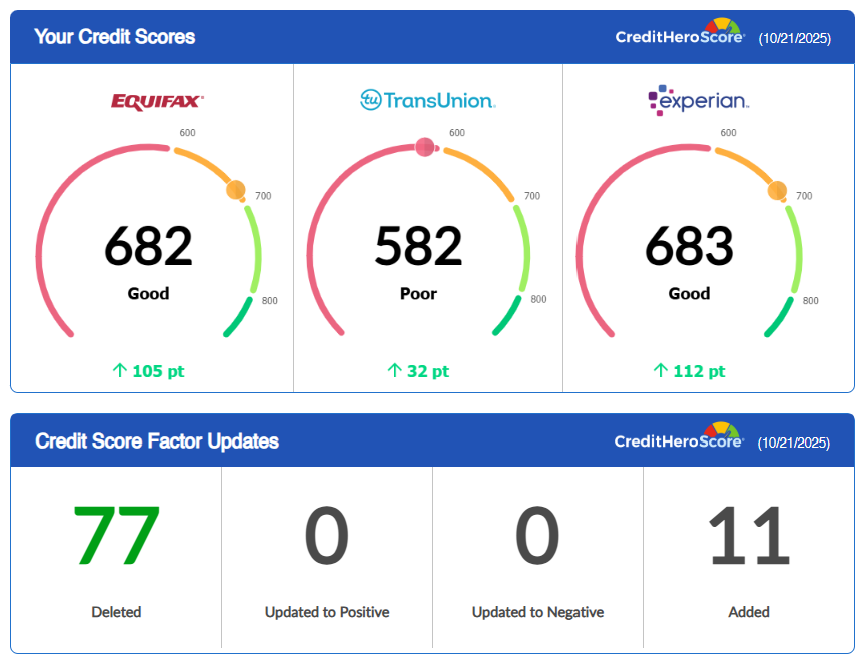Click CreditHeroScore logo in Factor Updates header

[x=679, y=440]
